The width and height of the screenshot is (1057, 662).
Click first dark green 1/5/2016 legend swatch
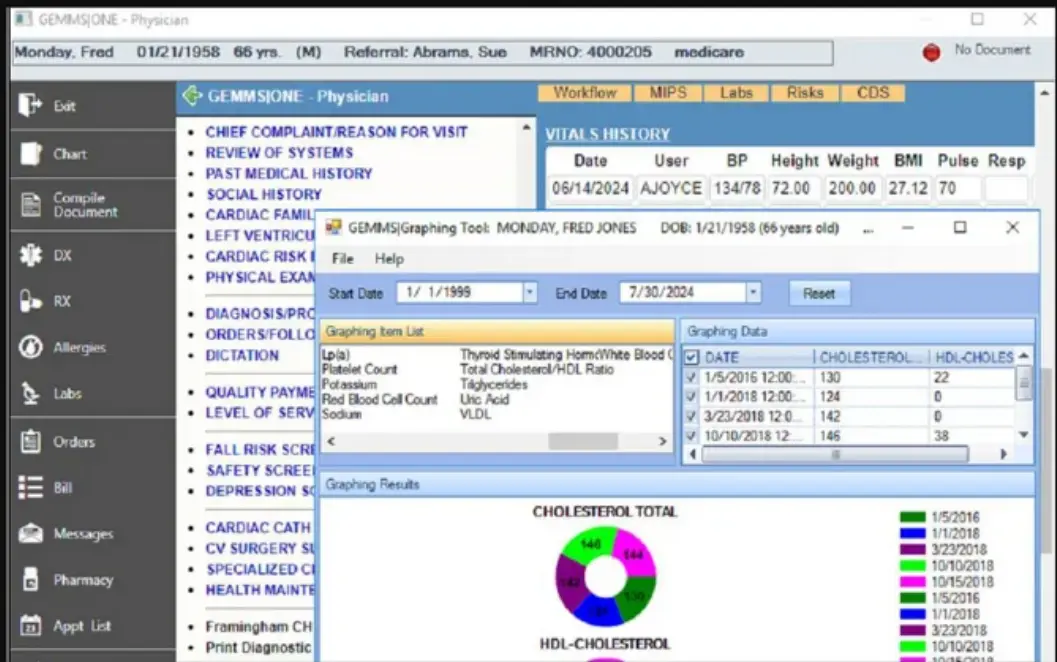tap(912, 518)
